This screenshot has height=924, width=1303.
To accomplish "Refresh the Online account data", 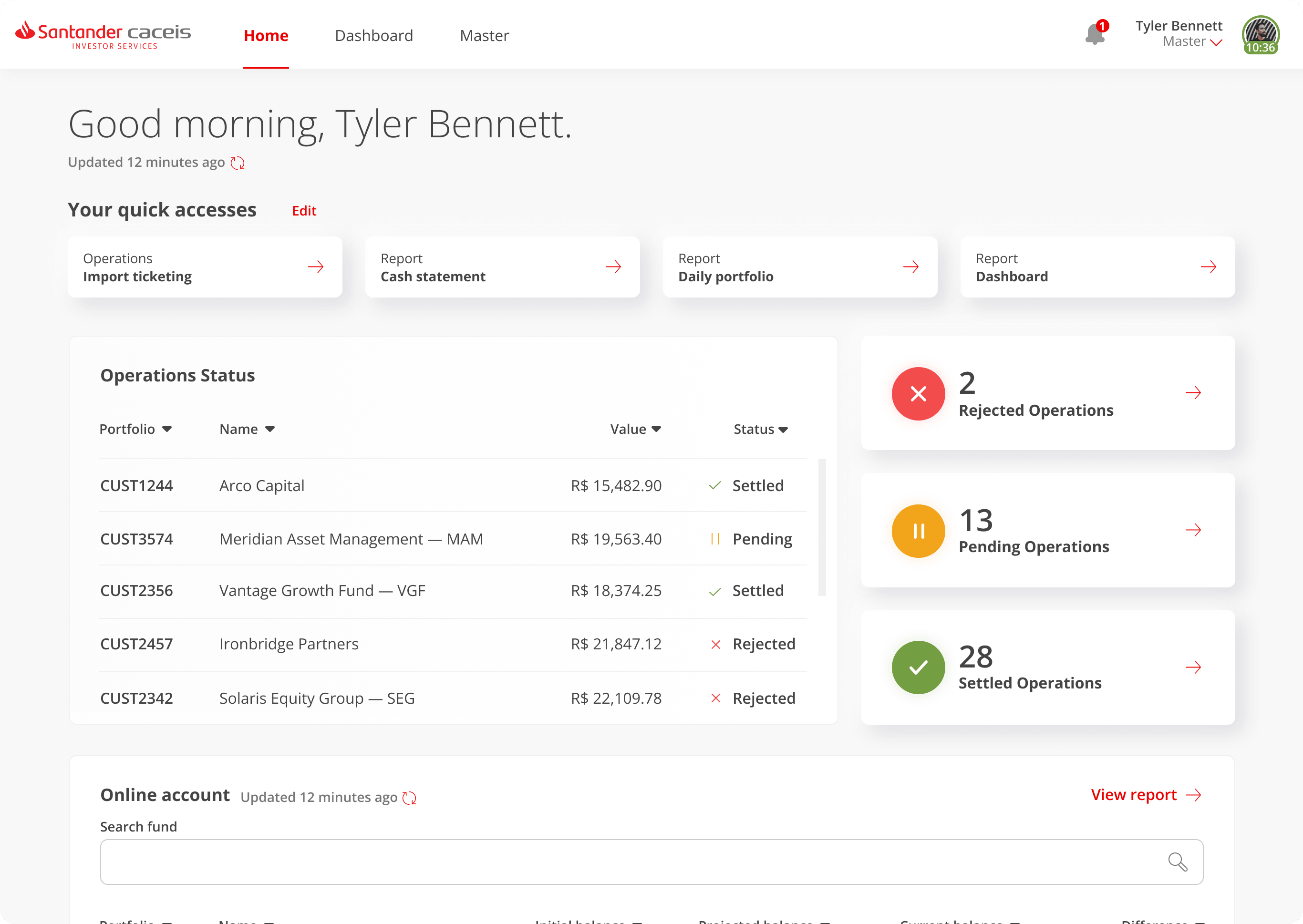I will (409, 798).
